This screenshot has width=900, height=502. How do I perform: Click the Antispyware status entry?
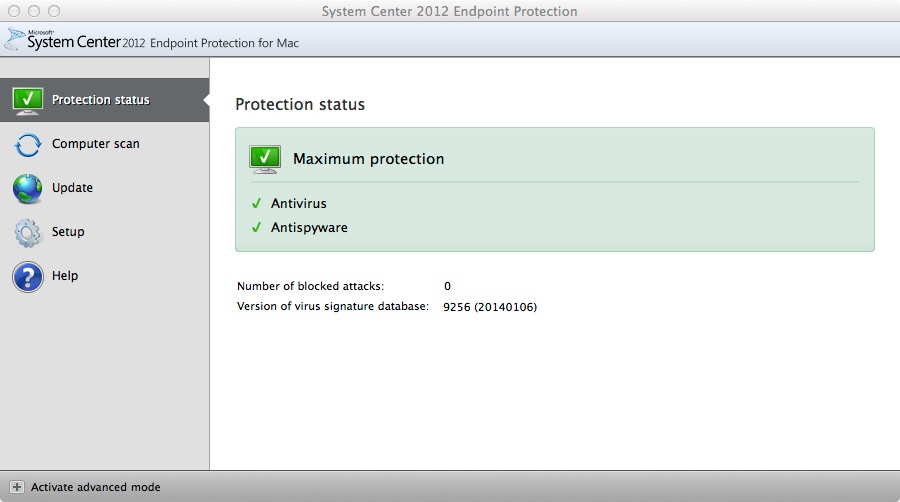pyautogui.click(x=309, y=228)
